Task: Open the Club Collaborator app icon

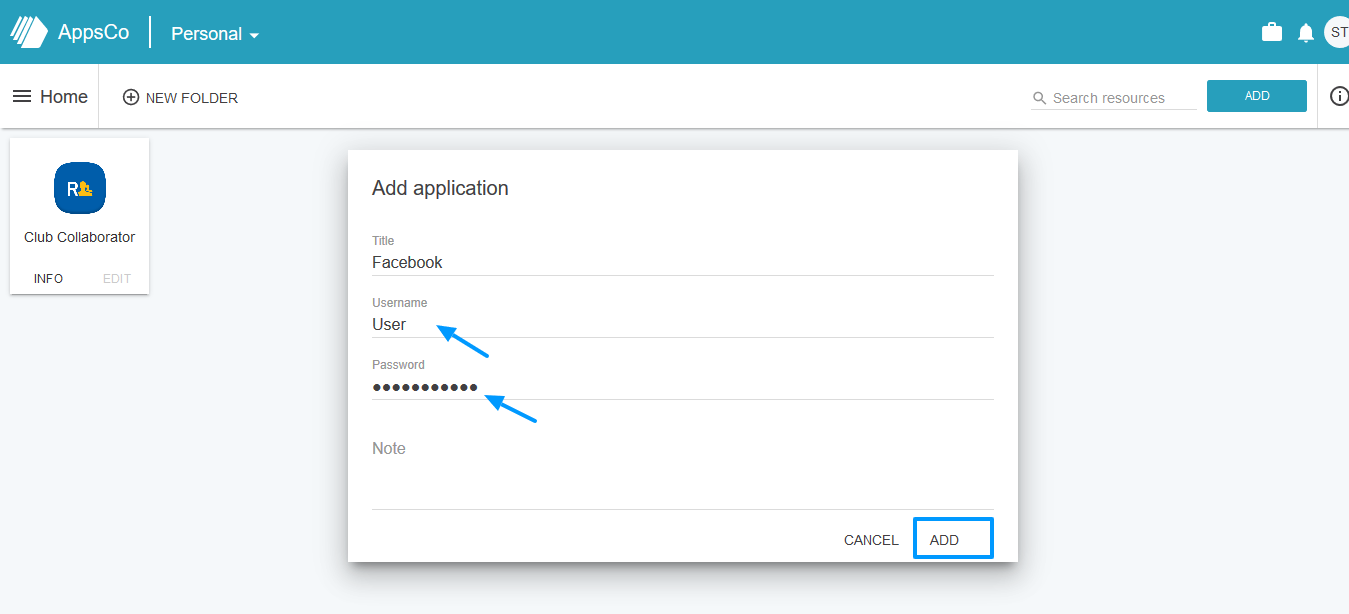Action: coord(80,188)
